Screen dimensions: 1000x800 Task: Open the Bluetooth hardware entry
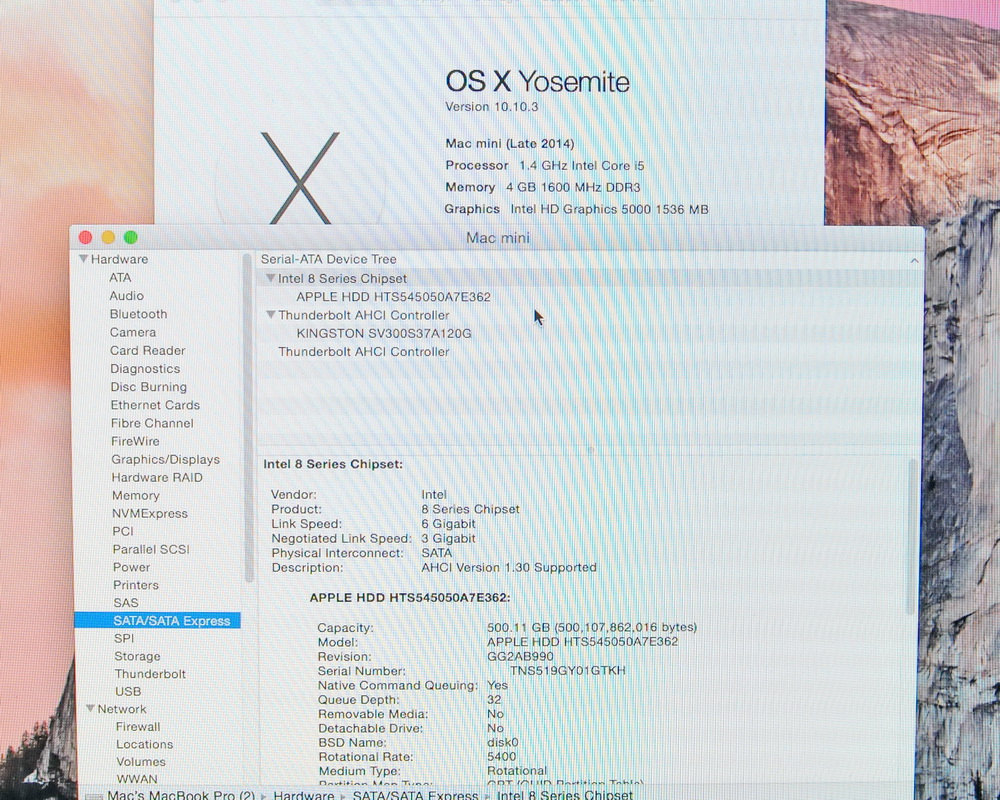click(x=138, y=314)
